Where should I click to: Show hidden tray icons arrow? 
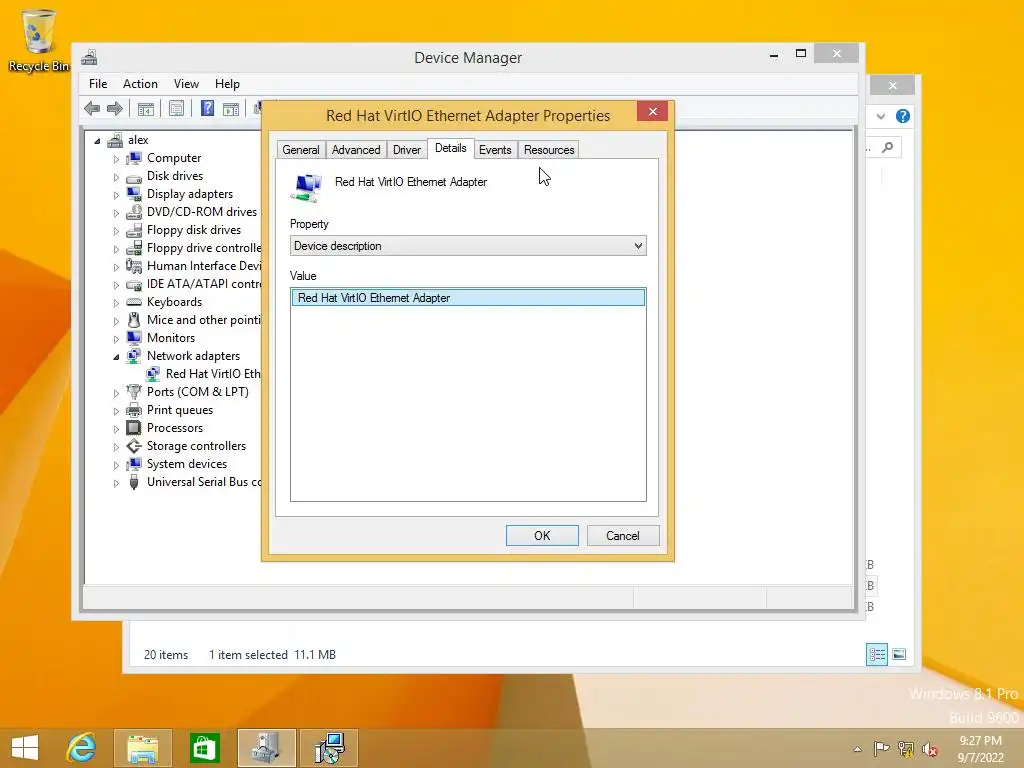point(857,749)
